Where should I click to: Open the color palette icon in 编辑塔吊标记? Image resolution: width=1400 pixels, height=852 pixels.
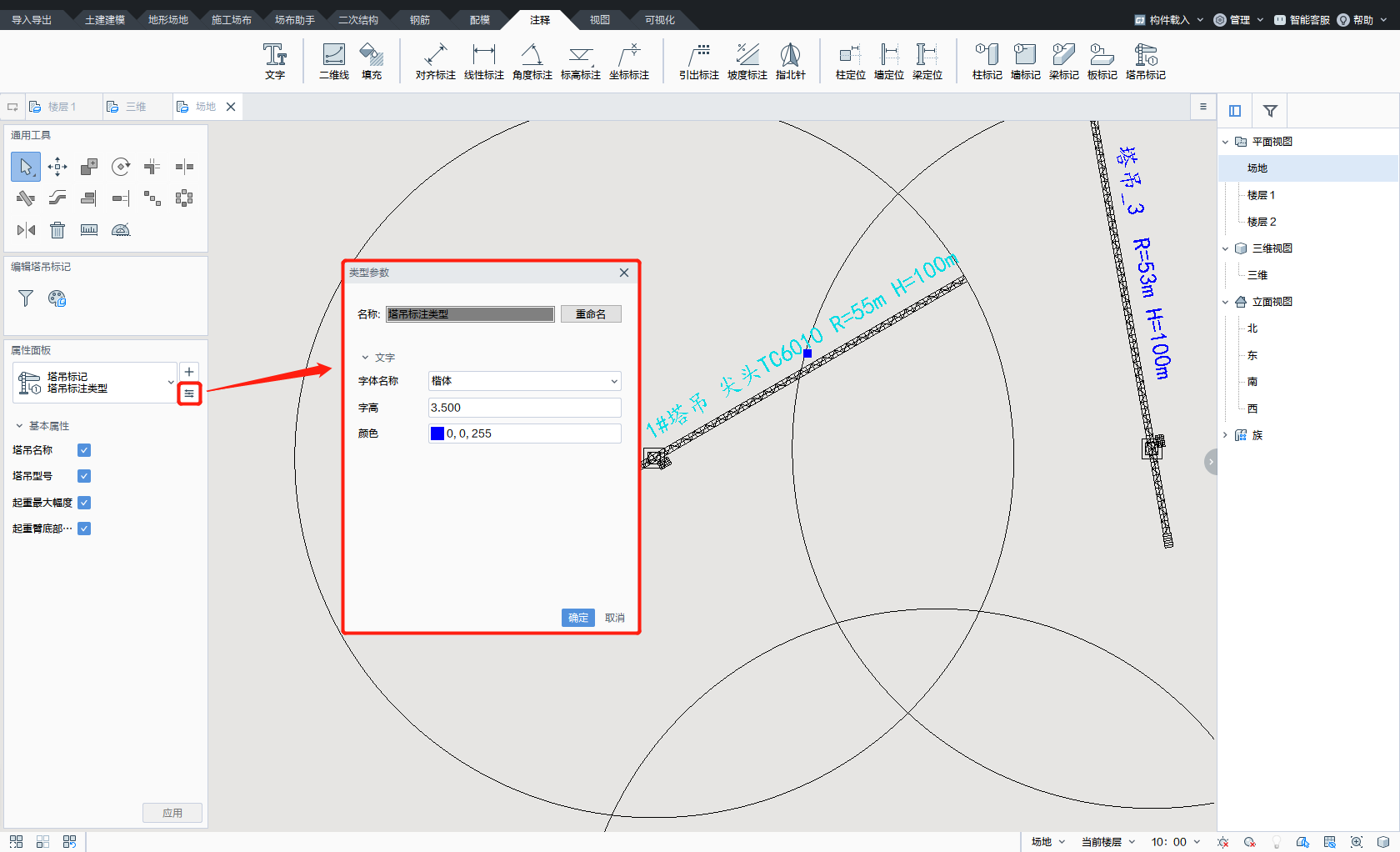[57, 298]
